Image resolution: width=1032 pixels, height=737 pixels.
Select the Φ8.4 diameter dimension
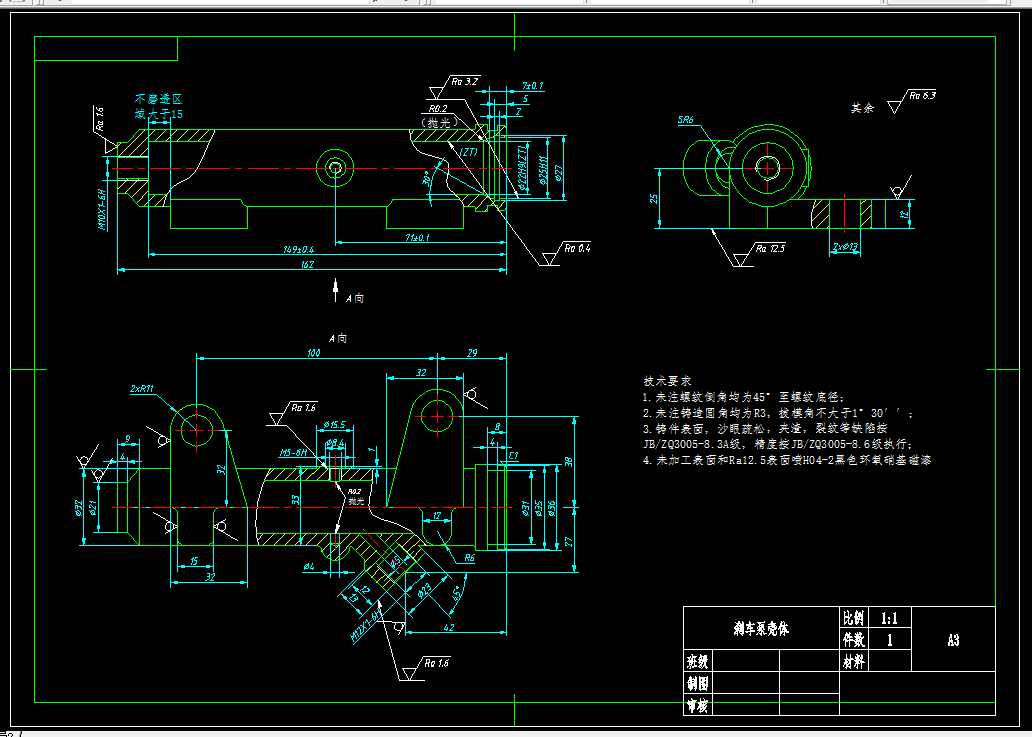pyautogui.click(x=334, y=442)
